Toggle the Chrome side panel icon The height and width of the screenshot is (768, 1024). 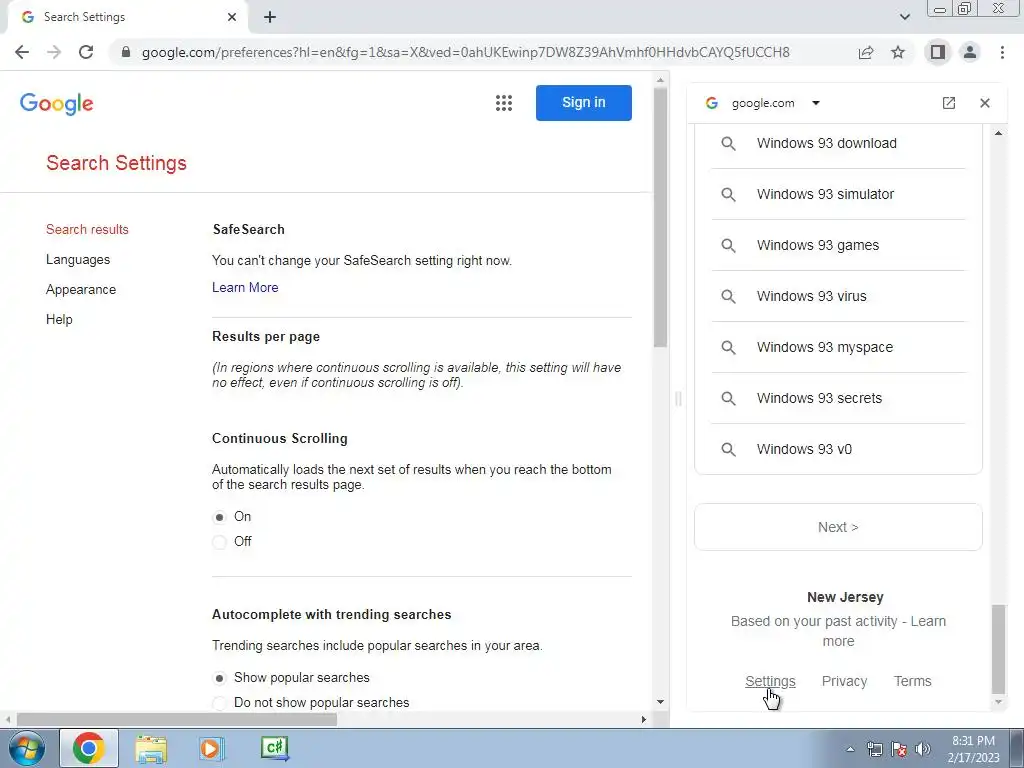[938, 52]
